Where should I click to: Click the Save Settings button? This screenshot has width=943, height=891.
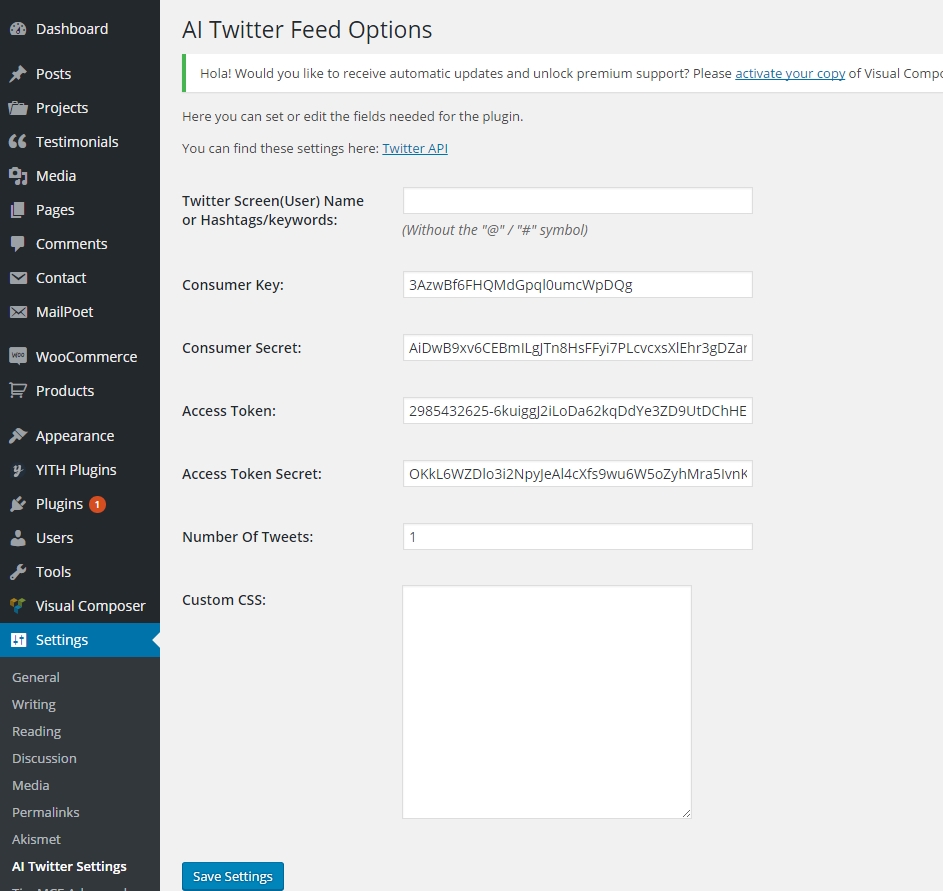232,876
